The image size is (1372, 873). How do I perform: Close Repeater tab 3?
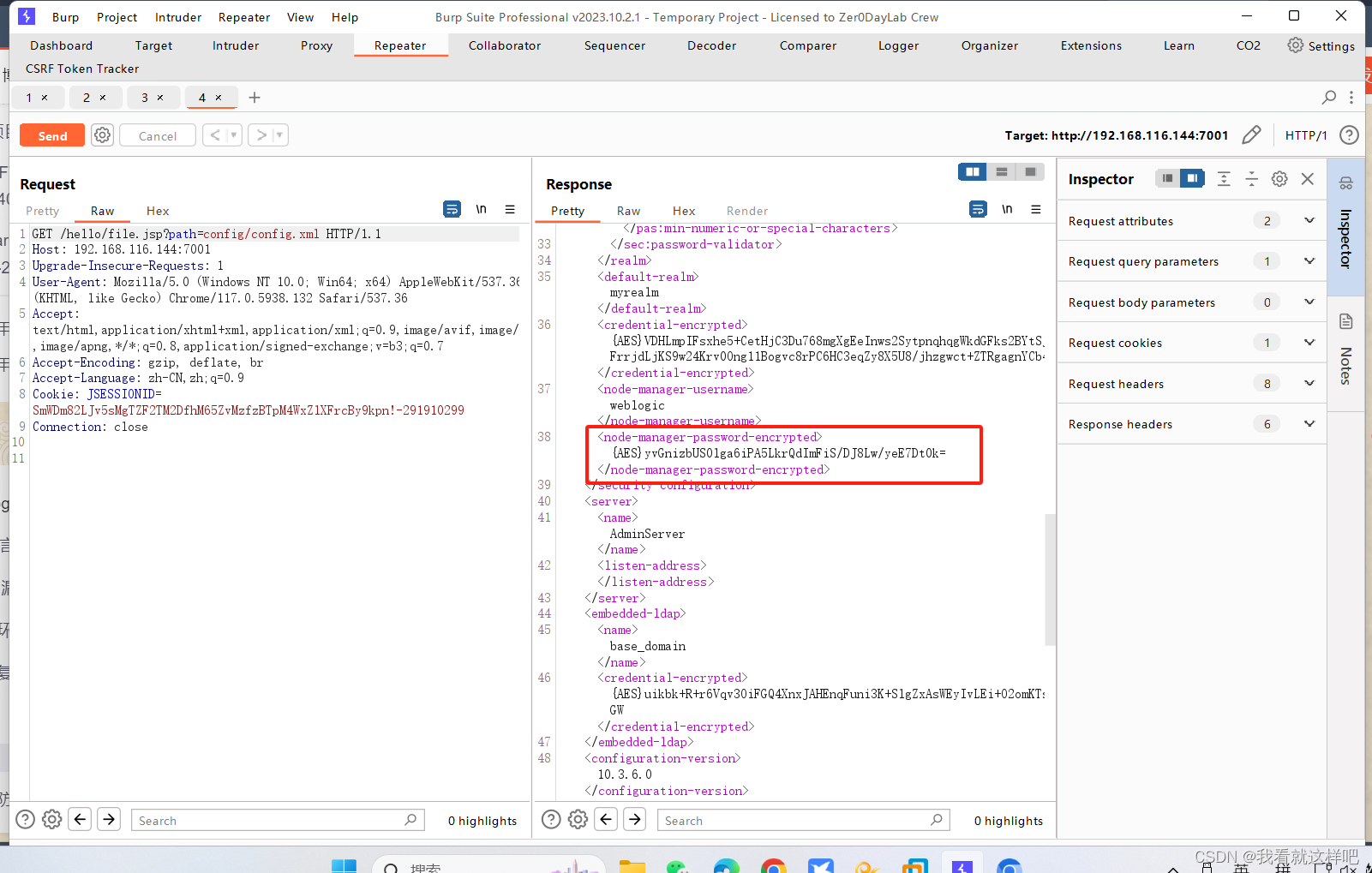(x=159, y=98)
